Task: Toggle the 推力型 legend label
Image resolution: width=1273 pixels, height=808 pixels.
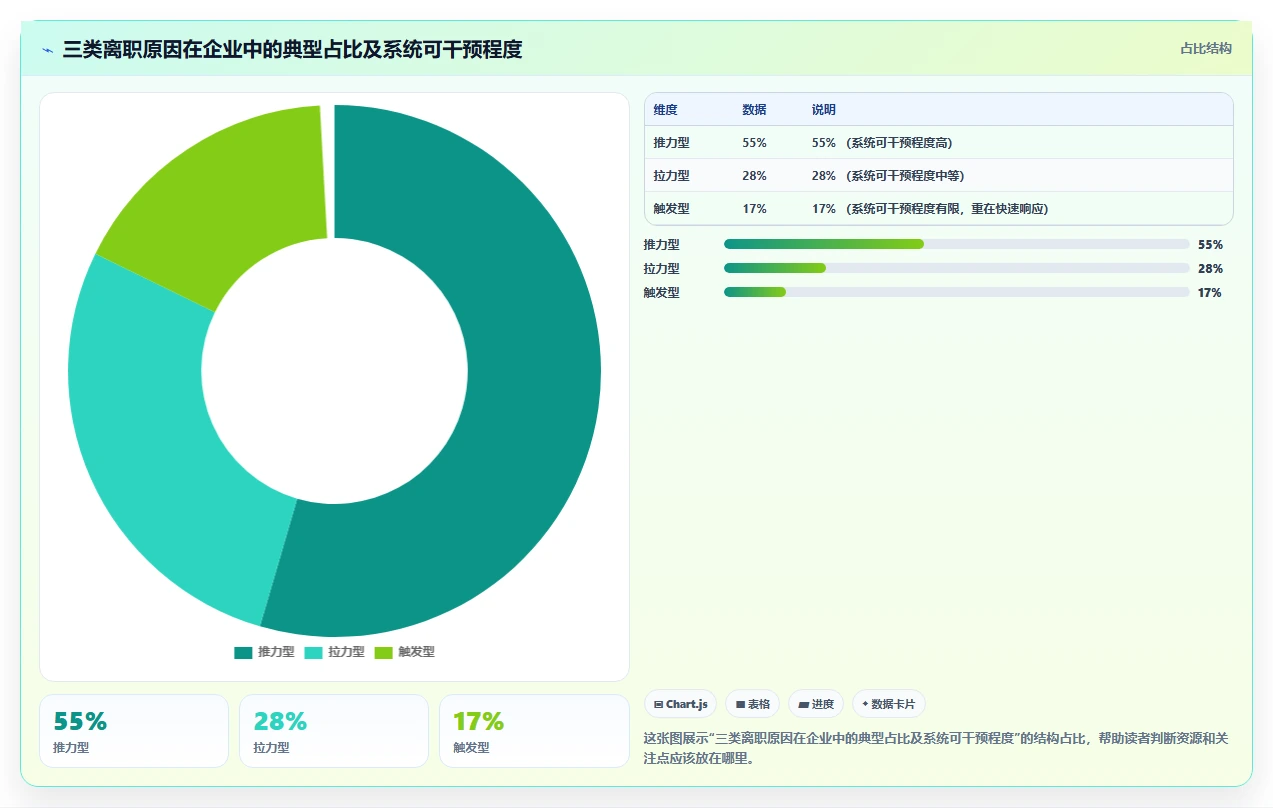Action: pyautogui.click(x=276, y=652)
